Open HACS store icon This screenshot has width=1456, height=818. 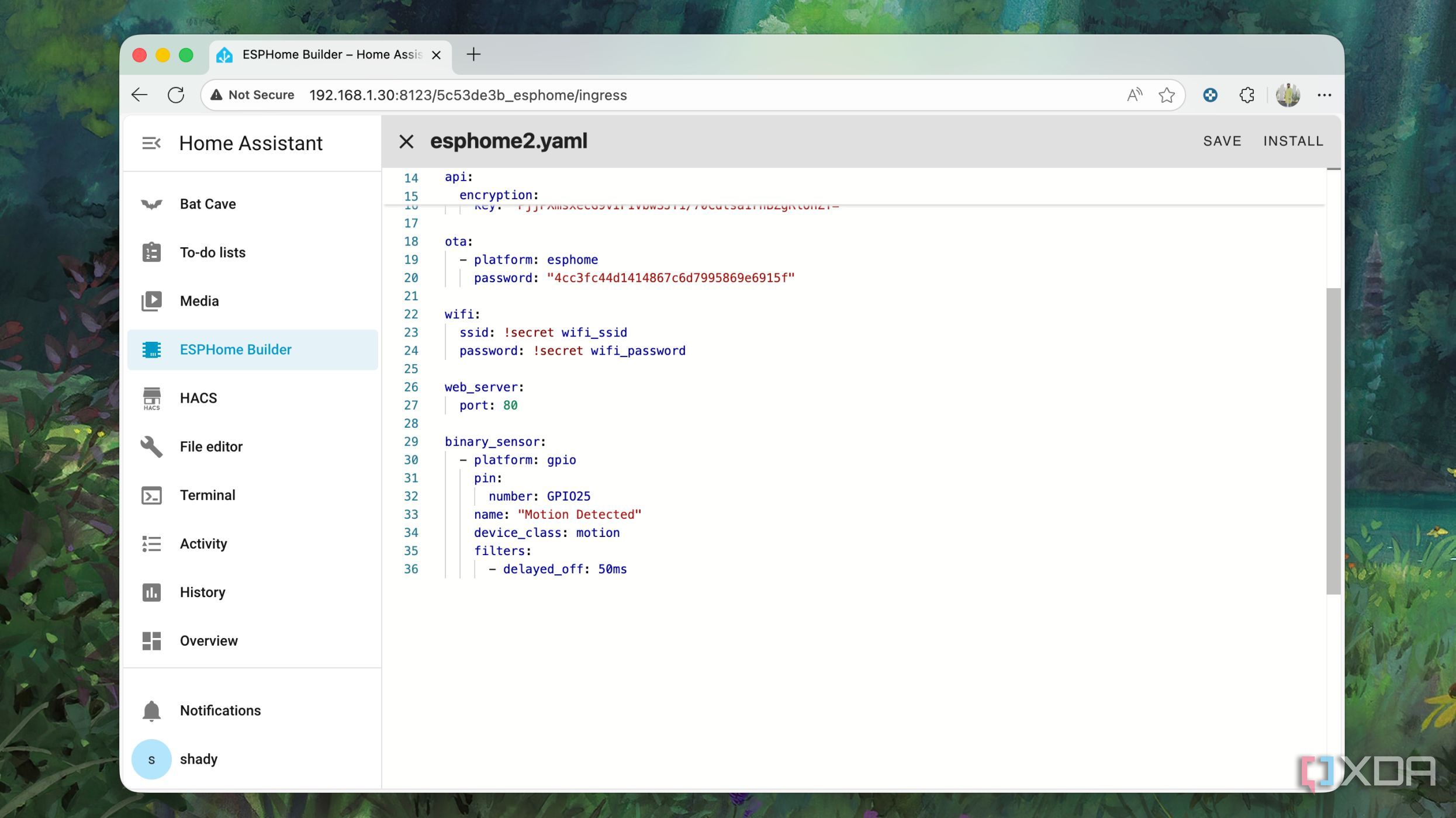click(x=151, y=398)
